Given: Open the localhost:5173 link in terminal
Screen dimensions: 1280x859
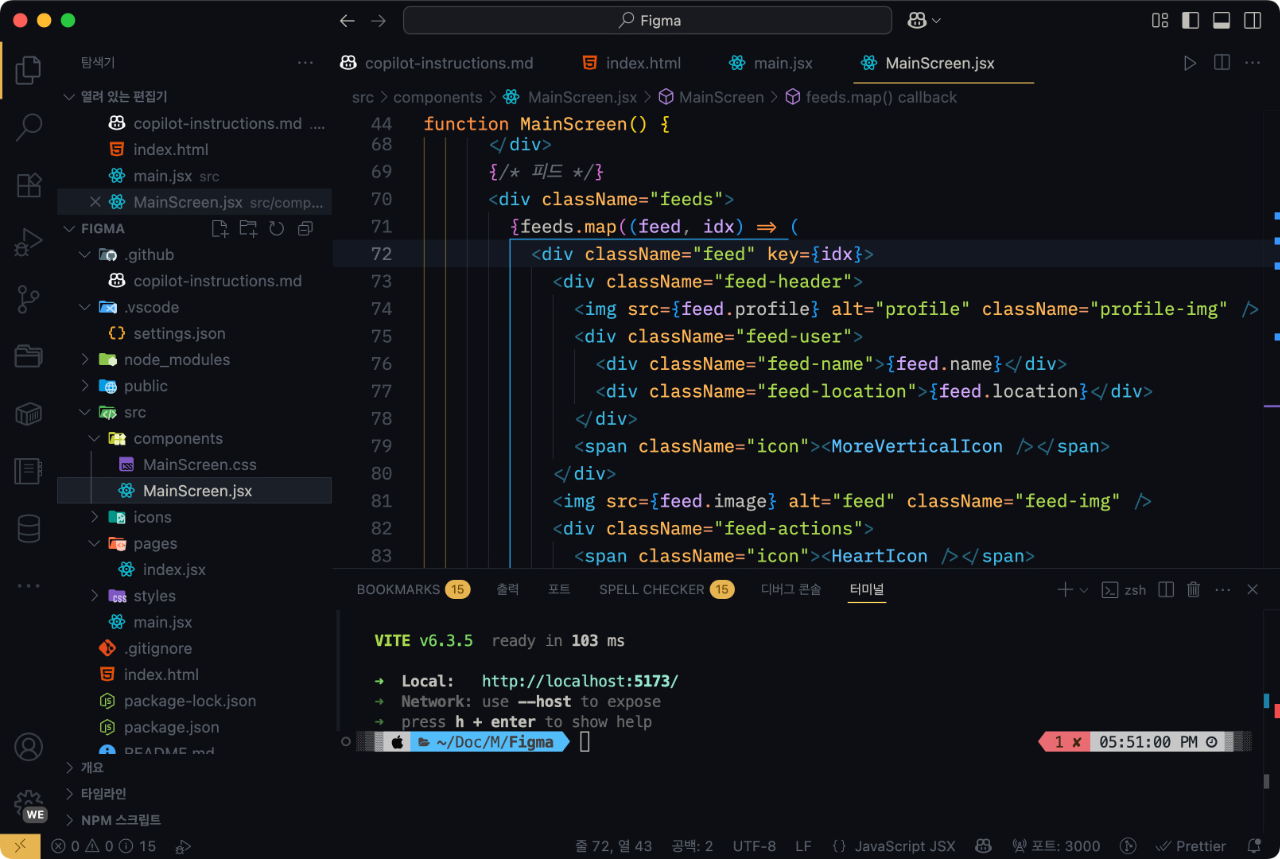Looking at the screenshot, I should click(580, 681).
